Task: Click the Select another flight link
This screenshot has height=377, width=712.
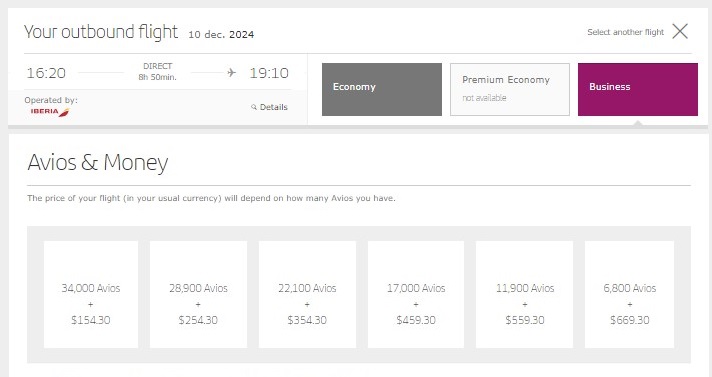Action: 625,32
